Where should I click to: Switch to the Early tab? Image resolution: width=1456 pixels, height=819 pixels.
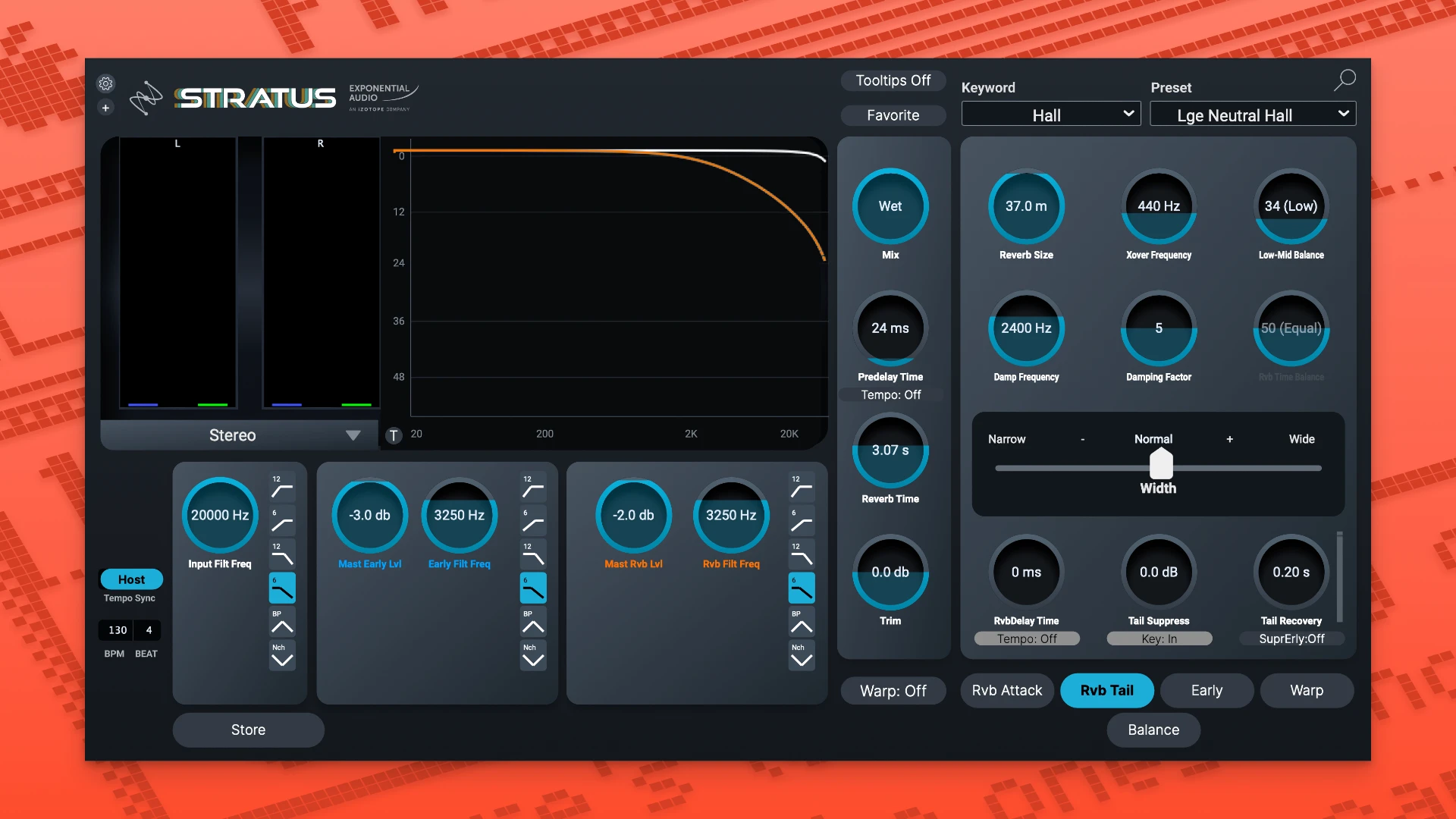click(x=1206, y=690)
